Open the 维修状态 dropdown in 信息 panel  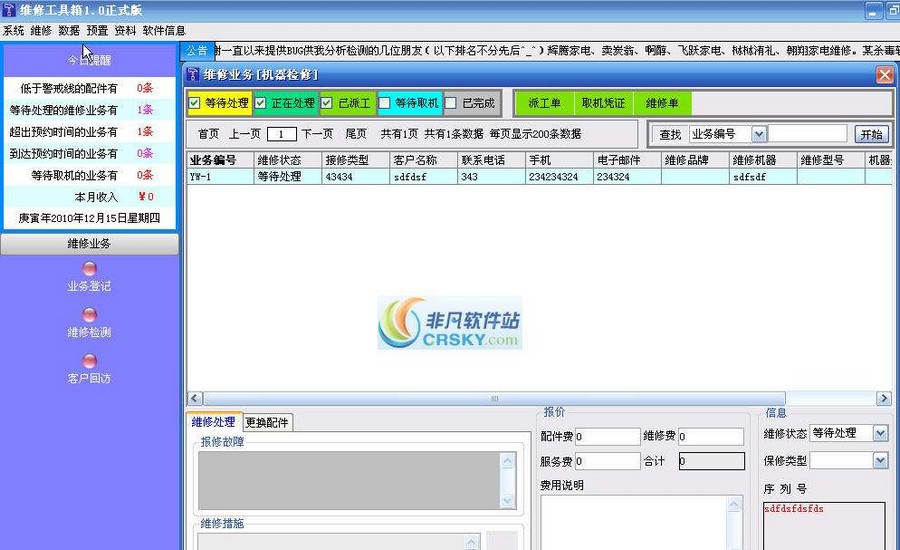880,433
